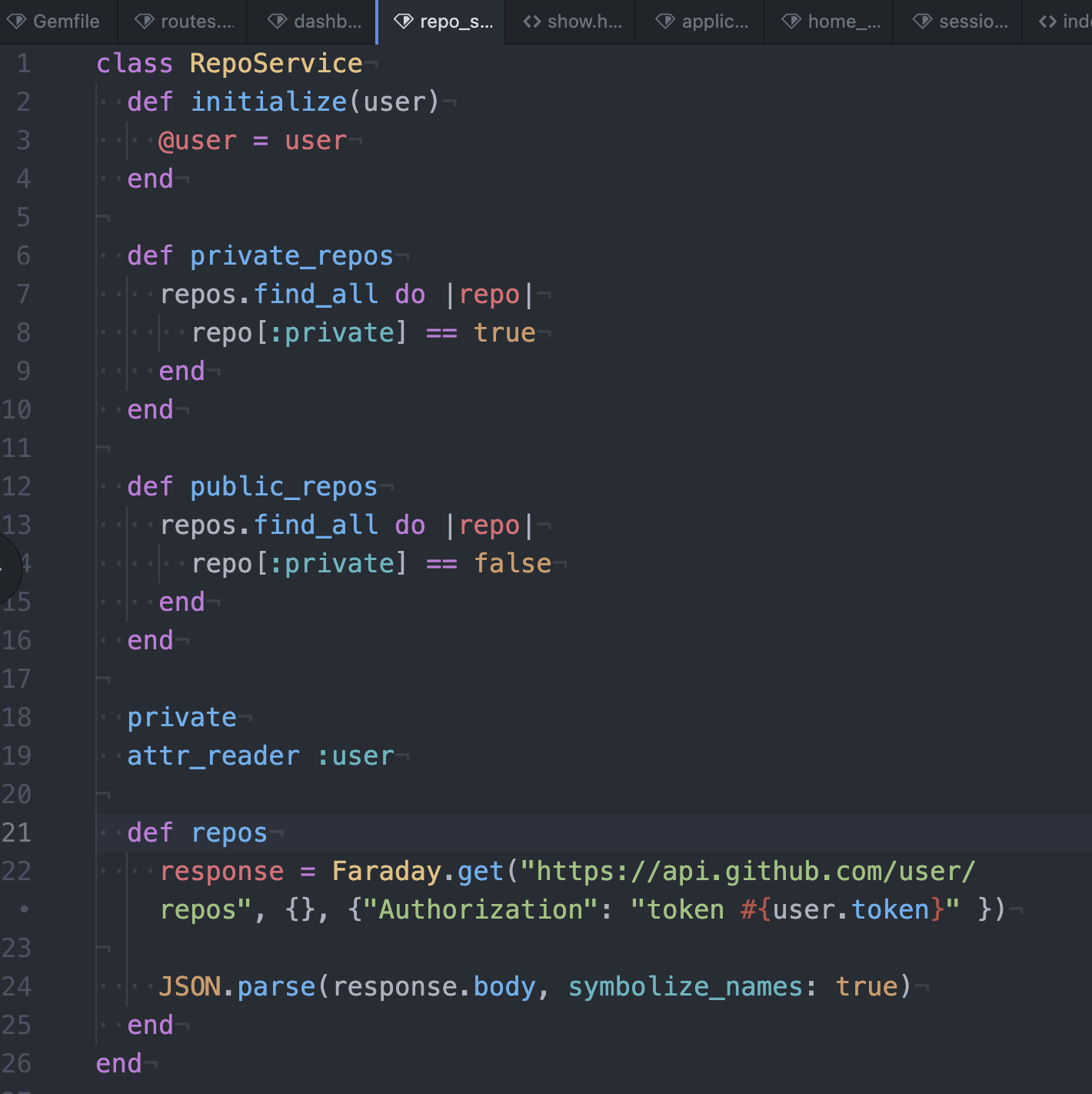Click the gem icon on the sessio... tab
Image resolution: width=1092 pixels, height=1094 pixels.
(922, 22)
